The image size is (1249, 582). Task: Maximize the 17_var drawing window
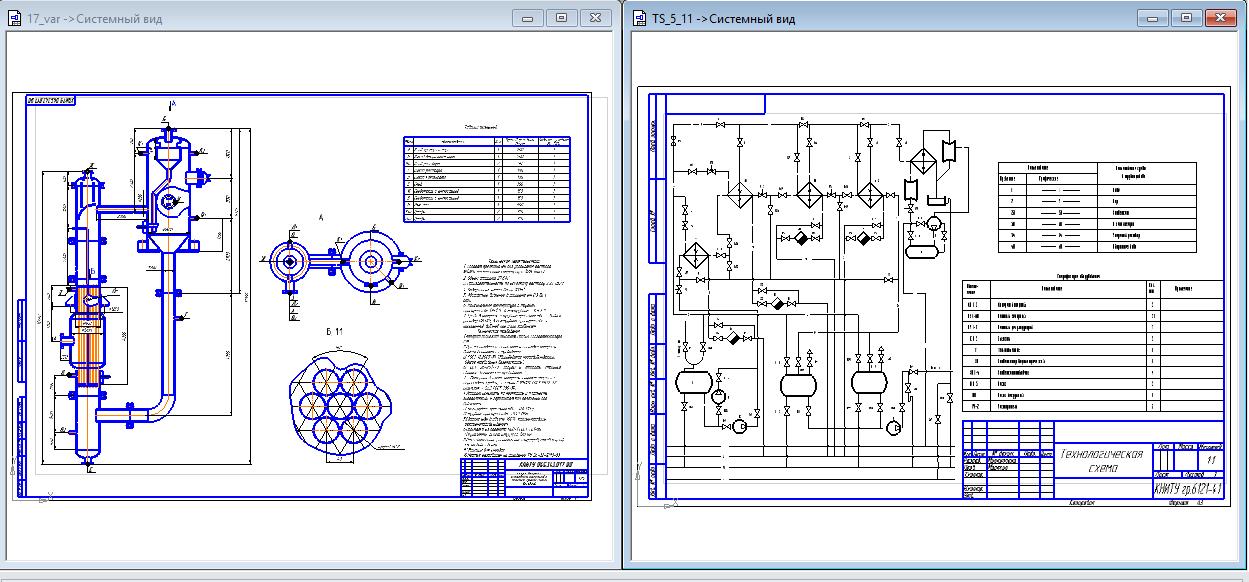coord(561,17)
